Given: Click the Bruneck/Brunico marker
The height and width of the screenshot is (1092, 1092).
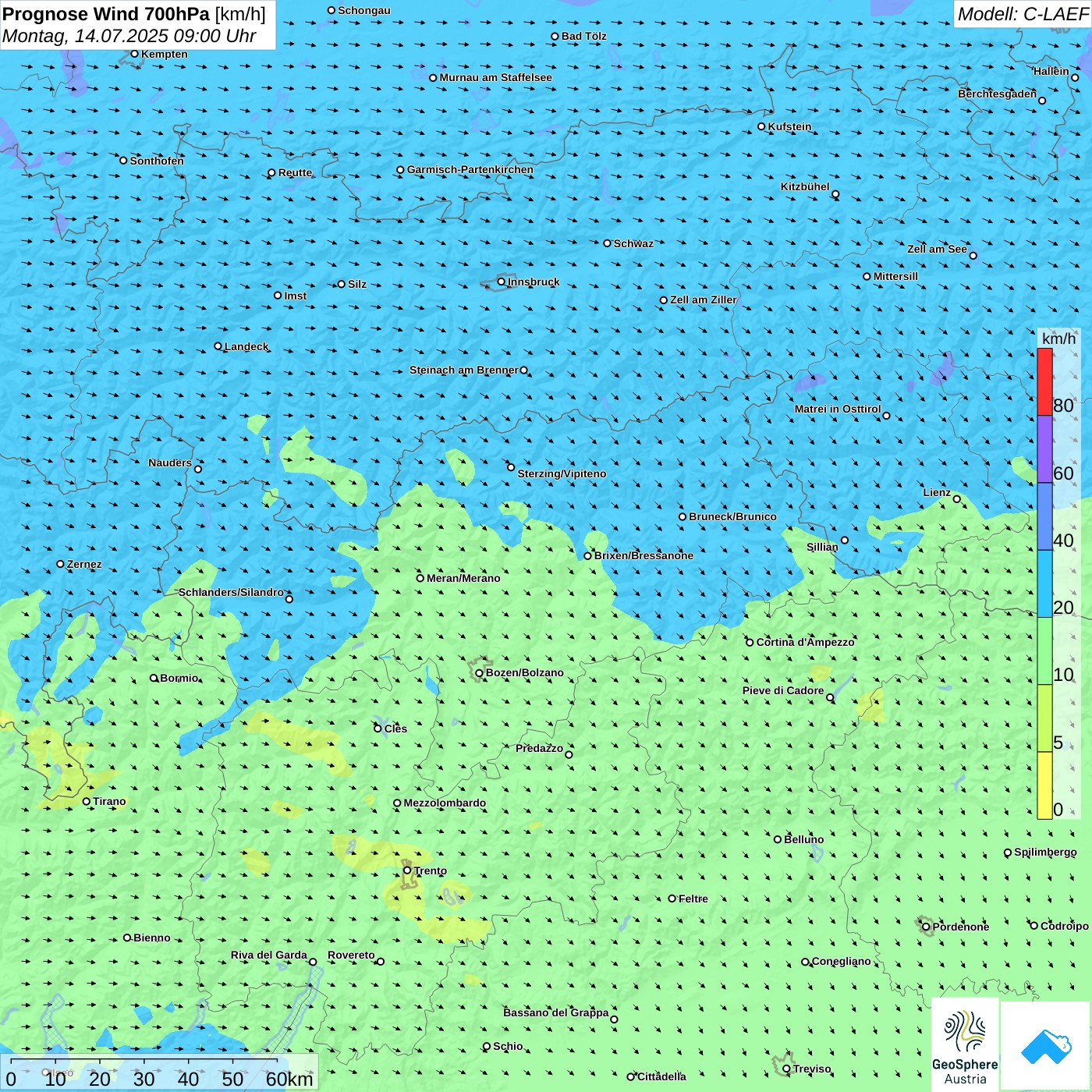Looking at the screenshot, I should 682,516.
